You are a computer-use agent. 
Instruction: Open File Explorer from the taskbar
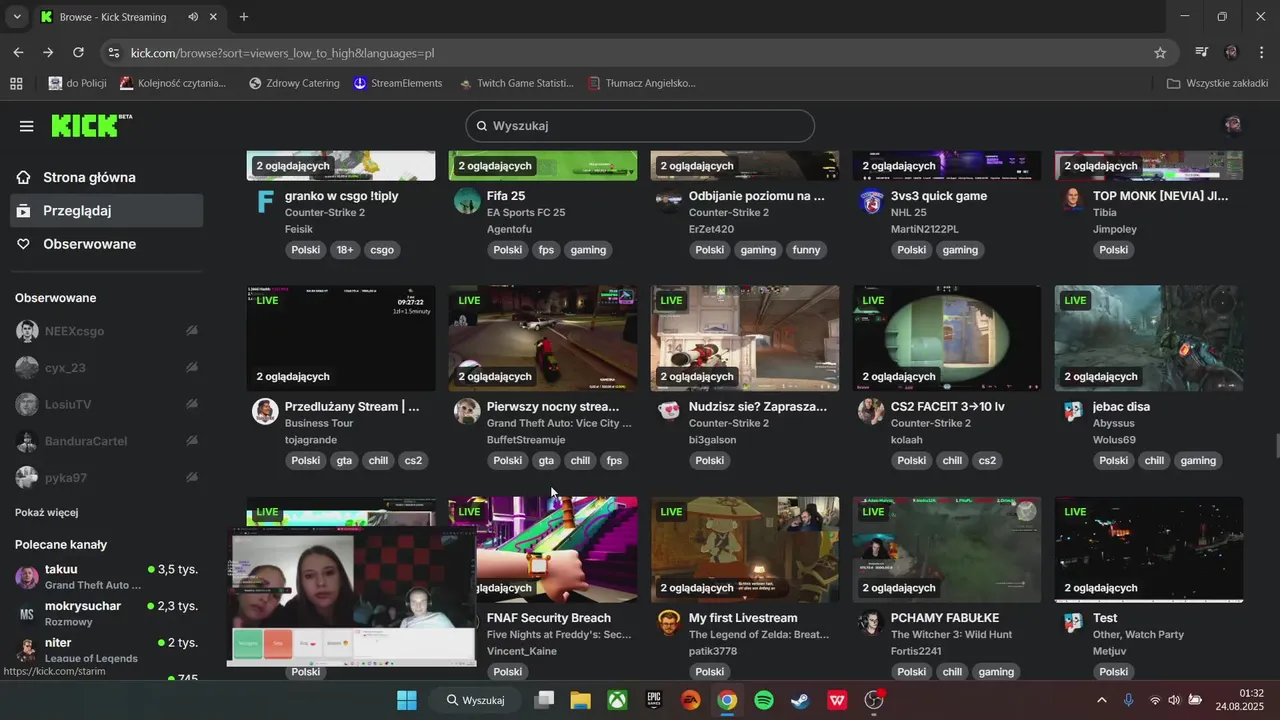pyautogui.click(x=581, y=700)
